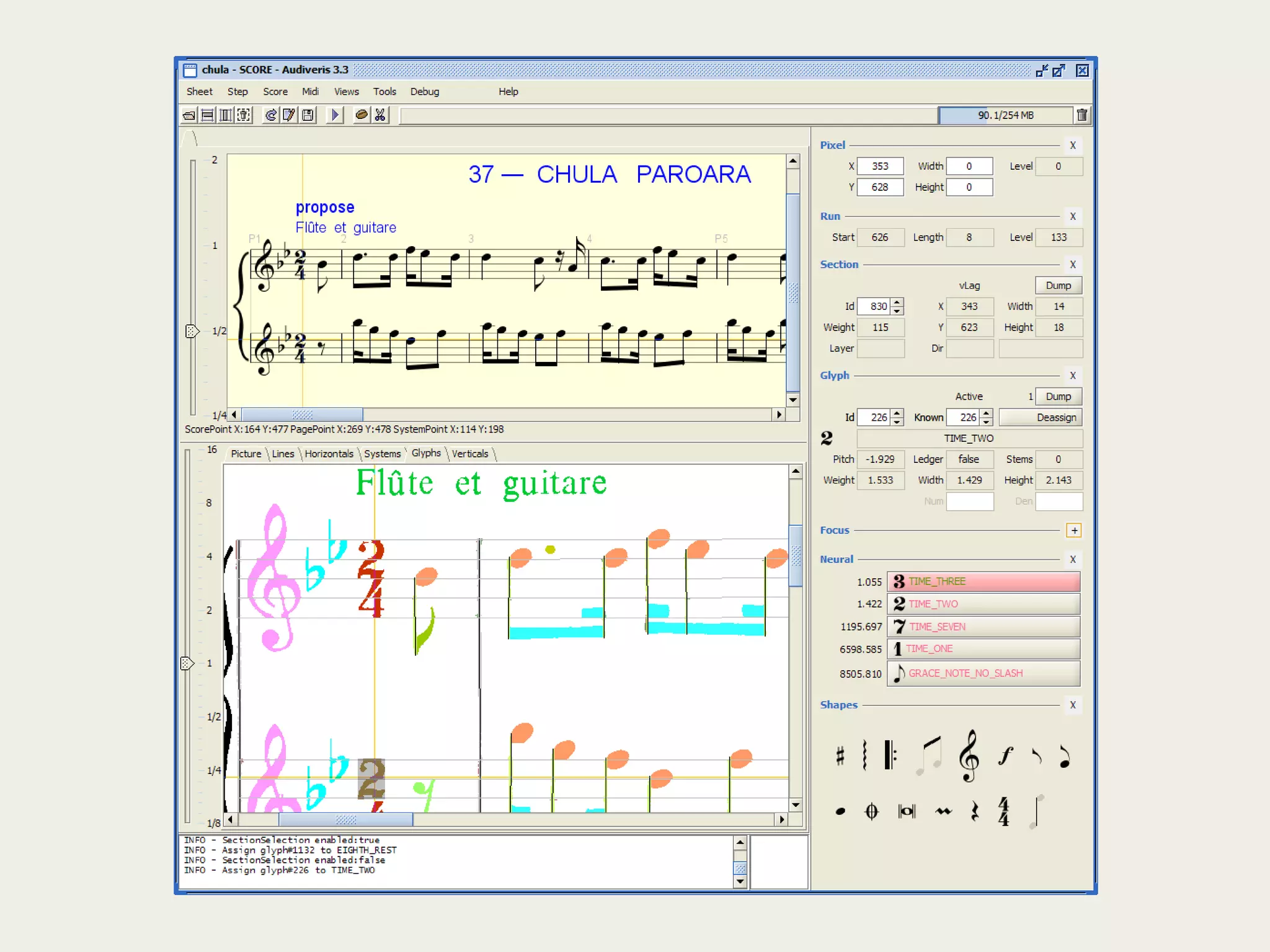Increment the Glyph Id spinner up arrow
Screen dimensions: 1270x952
pyautogui.click(x=897, y=413)
